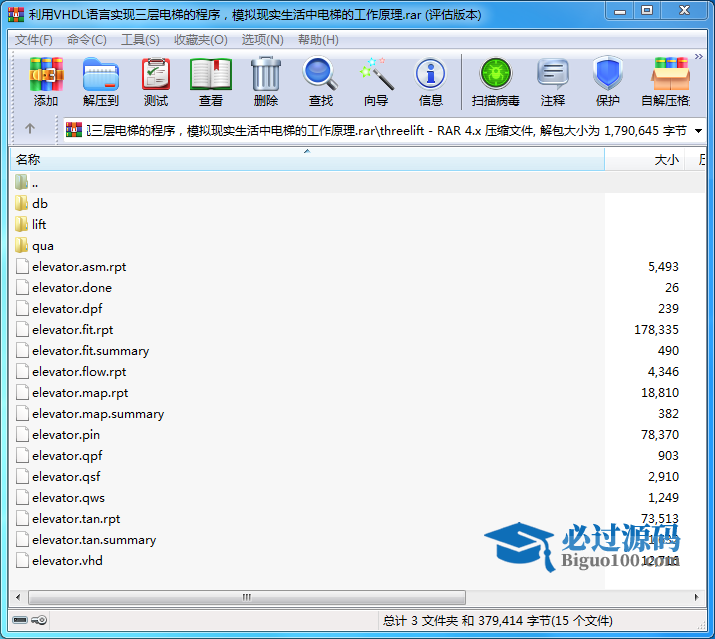
Task: Launch the Wizard (向导) wand icon
Action: (x=376, y=73)
